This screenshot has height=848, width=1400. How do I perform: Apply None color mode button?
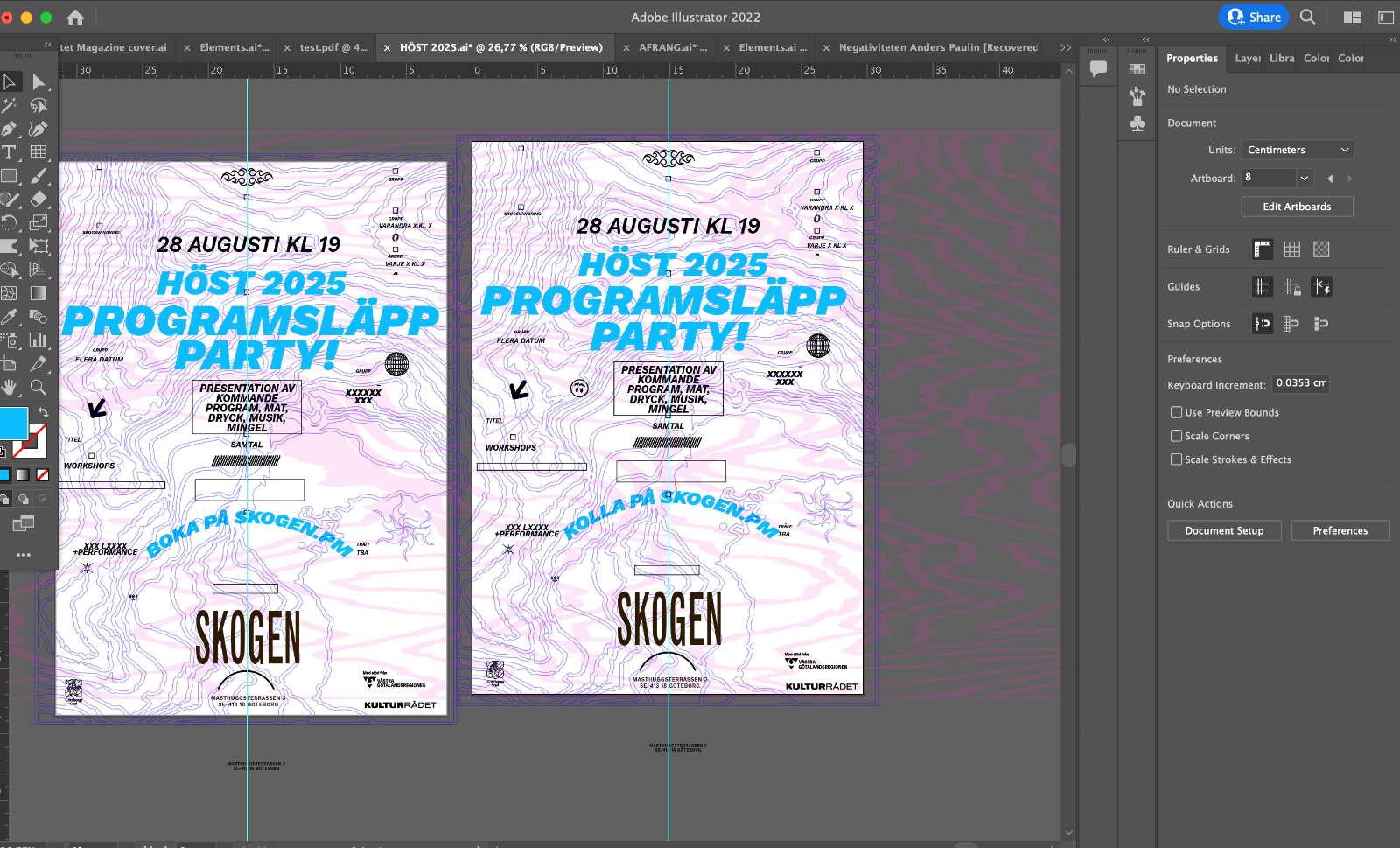click(43, 475)
